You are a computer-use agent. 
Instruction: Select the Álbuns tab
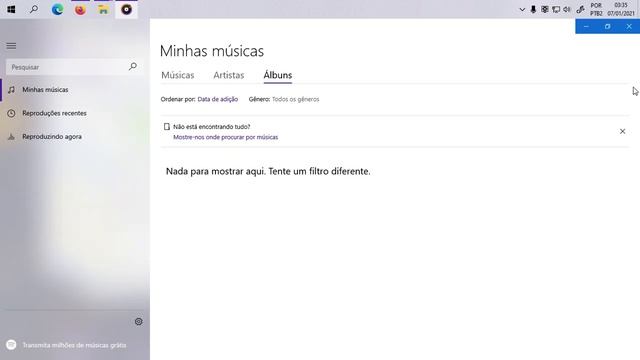click(278, 75)
